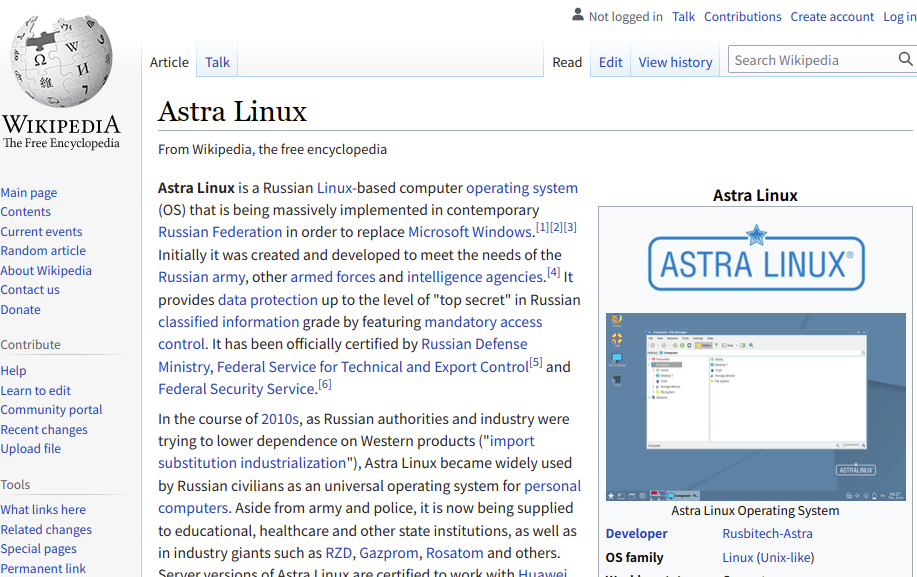Image resolution: width=917 pixels, height=577 pixels.
Task: Follow the Linux link in first sentence
Action: [335, 188]
